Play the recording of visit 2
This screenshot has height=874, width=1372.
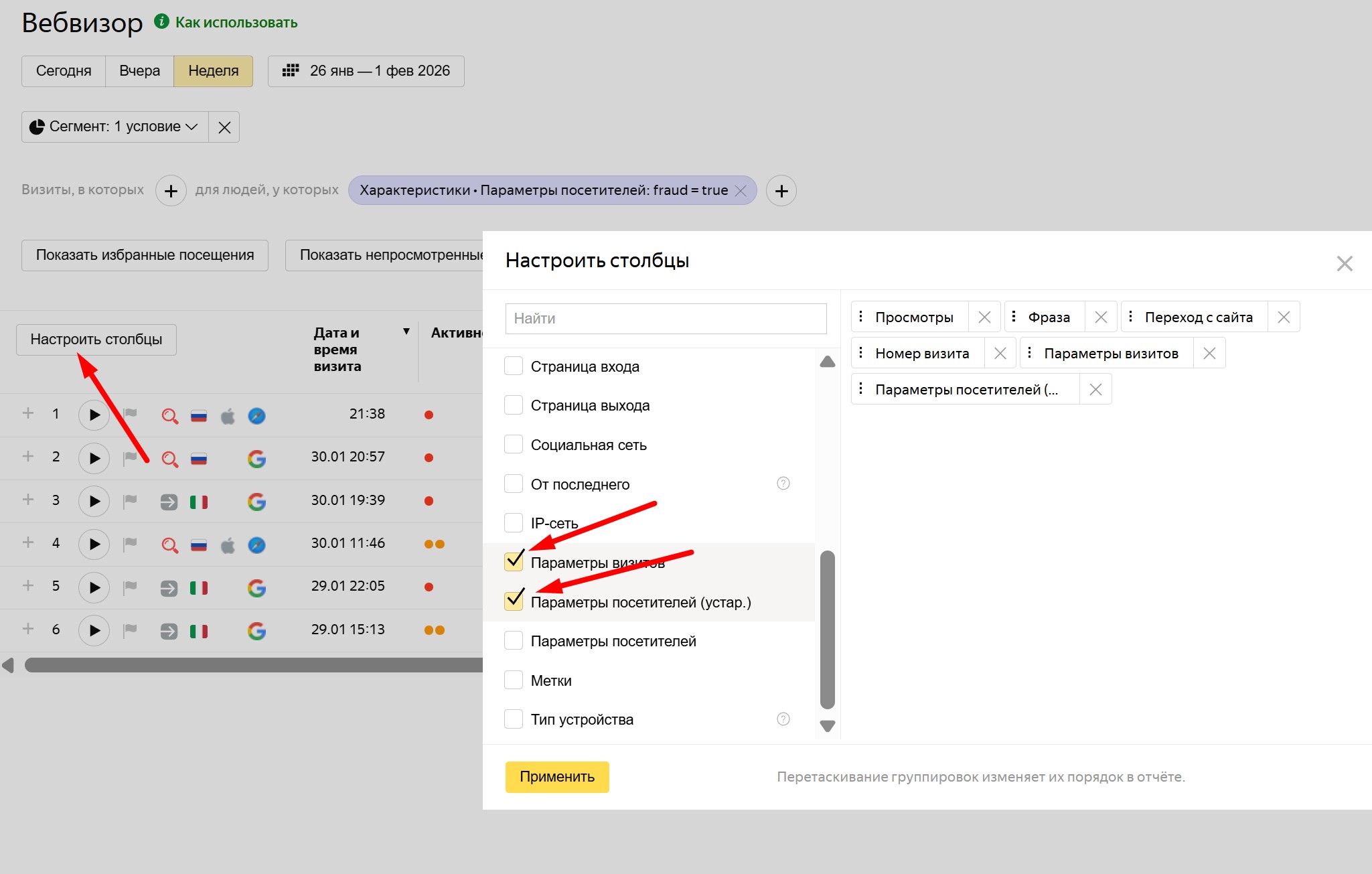[94, 458]
